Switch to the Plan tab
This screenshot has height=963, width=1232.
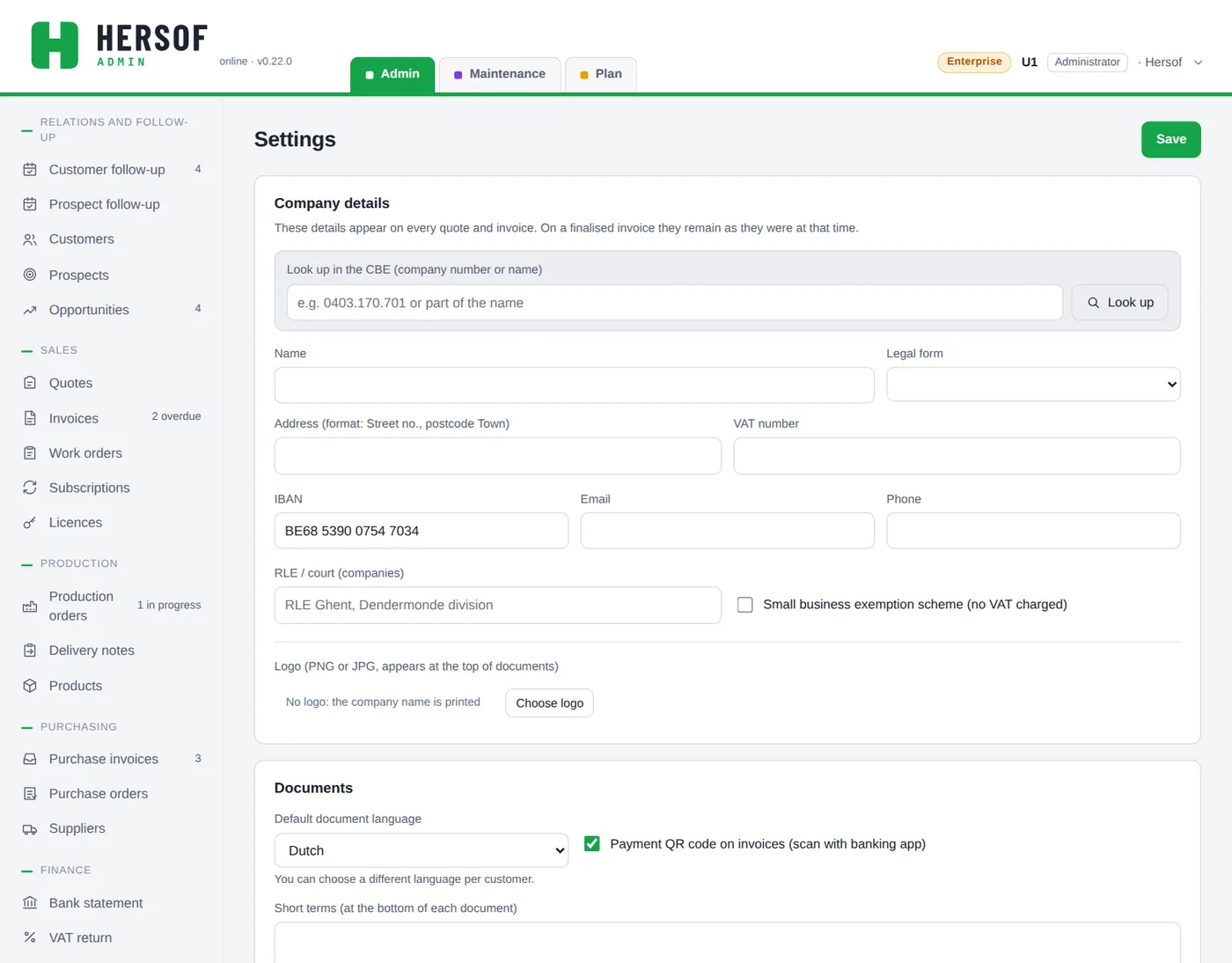[x=601, y=74]
